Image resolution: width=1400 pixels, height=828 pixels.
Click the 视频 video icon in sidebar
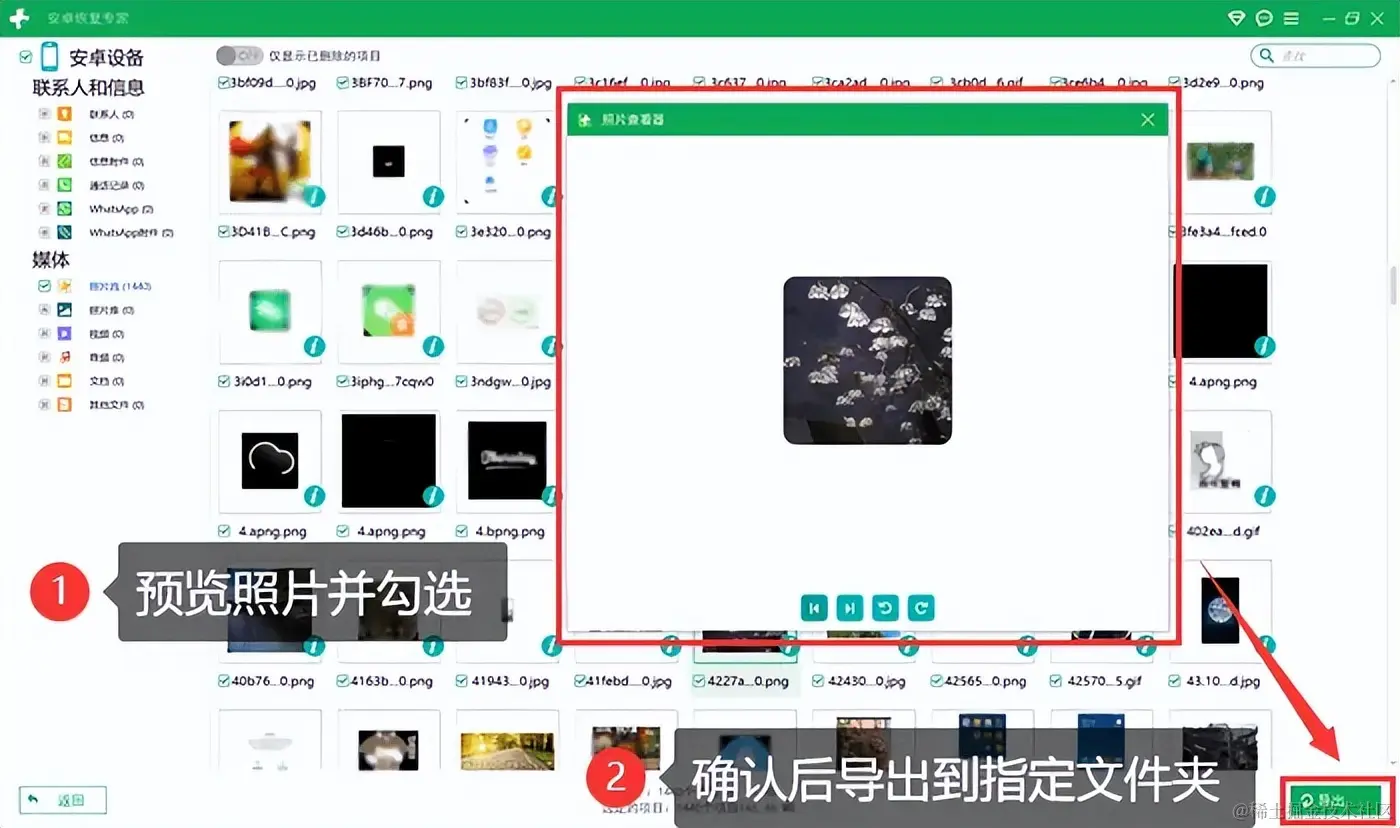pos(65,333)
